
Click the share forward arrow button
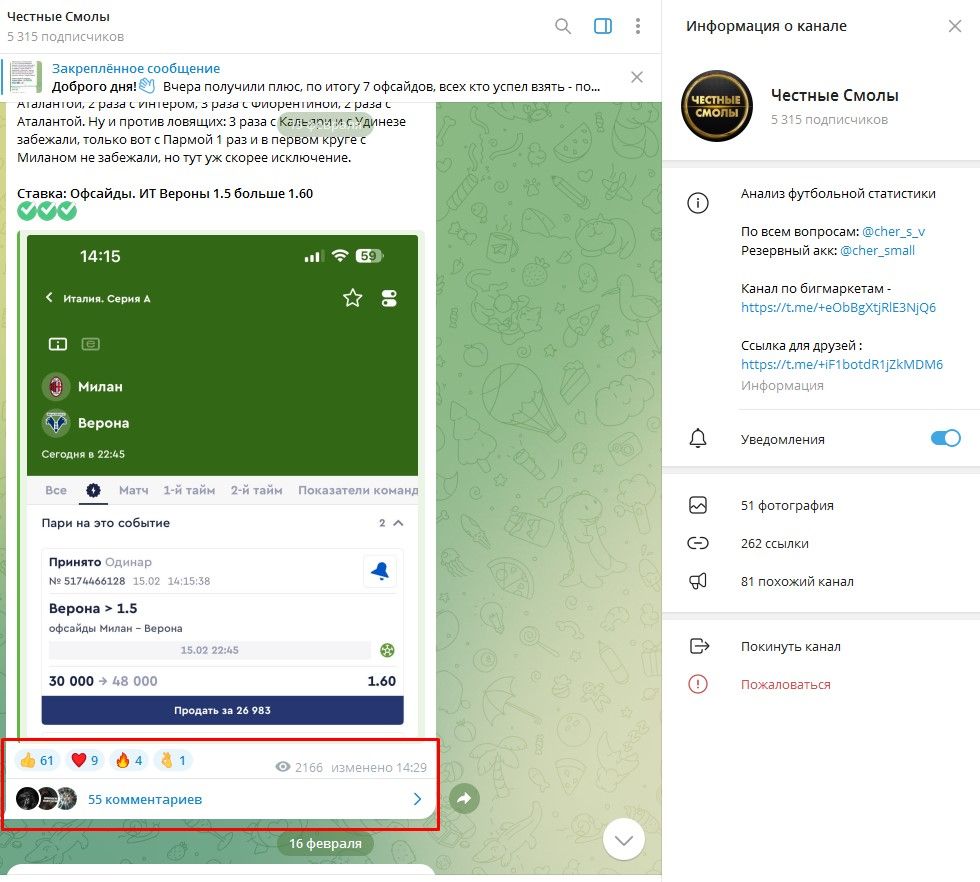464,798
